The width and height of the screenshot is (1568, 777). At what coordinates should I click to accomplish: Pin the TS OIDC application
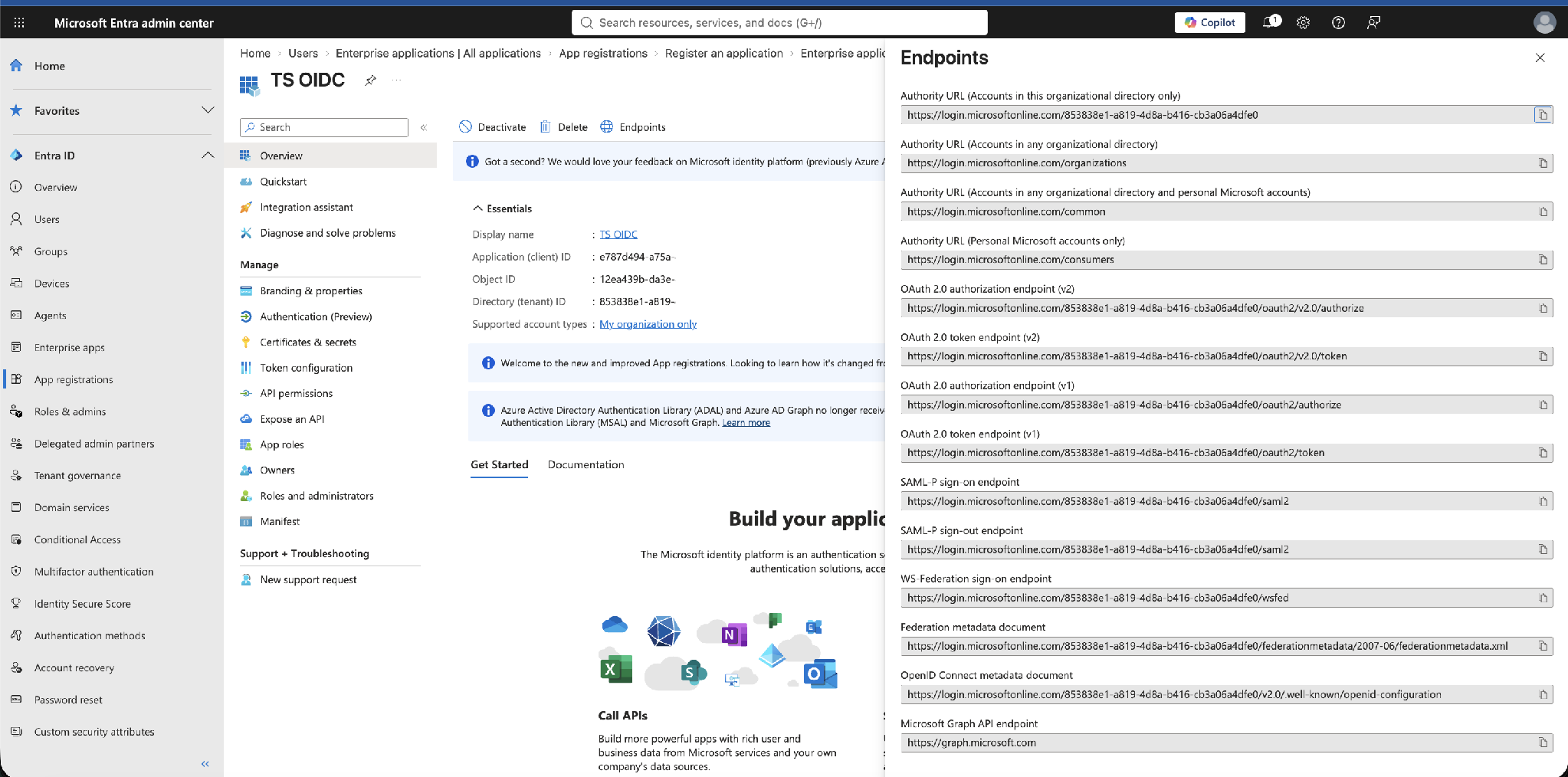point(371,80)
